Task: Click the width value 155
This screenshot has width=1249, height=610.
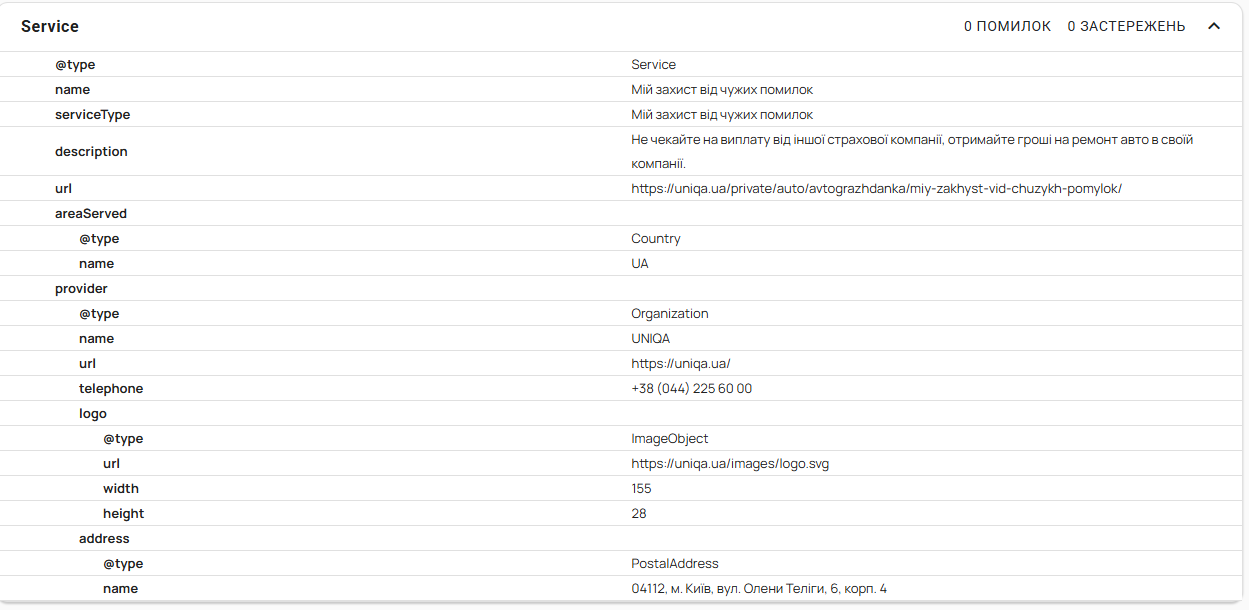Action: (x=641, y=488)
